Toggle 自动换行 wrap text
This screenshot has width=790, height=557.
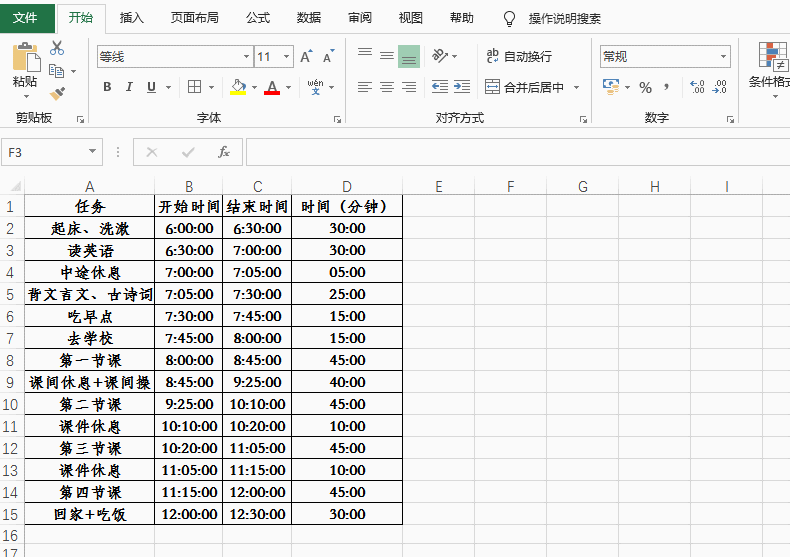tap(519, 56)
